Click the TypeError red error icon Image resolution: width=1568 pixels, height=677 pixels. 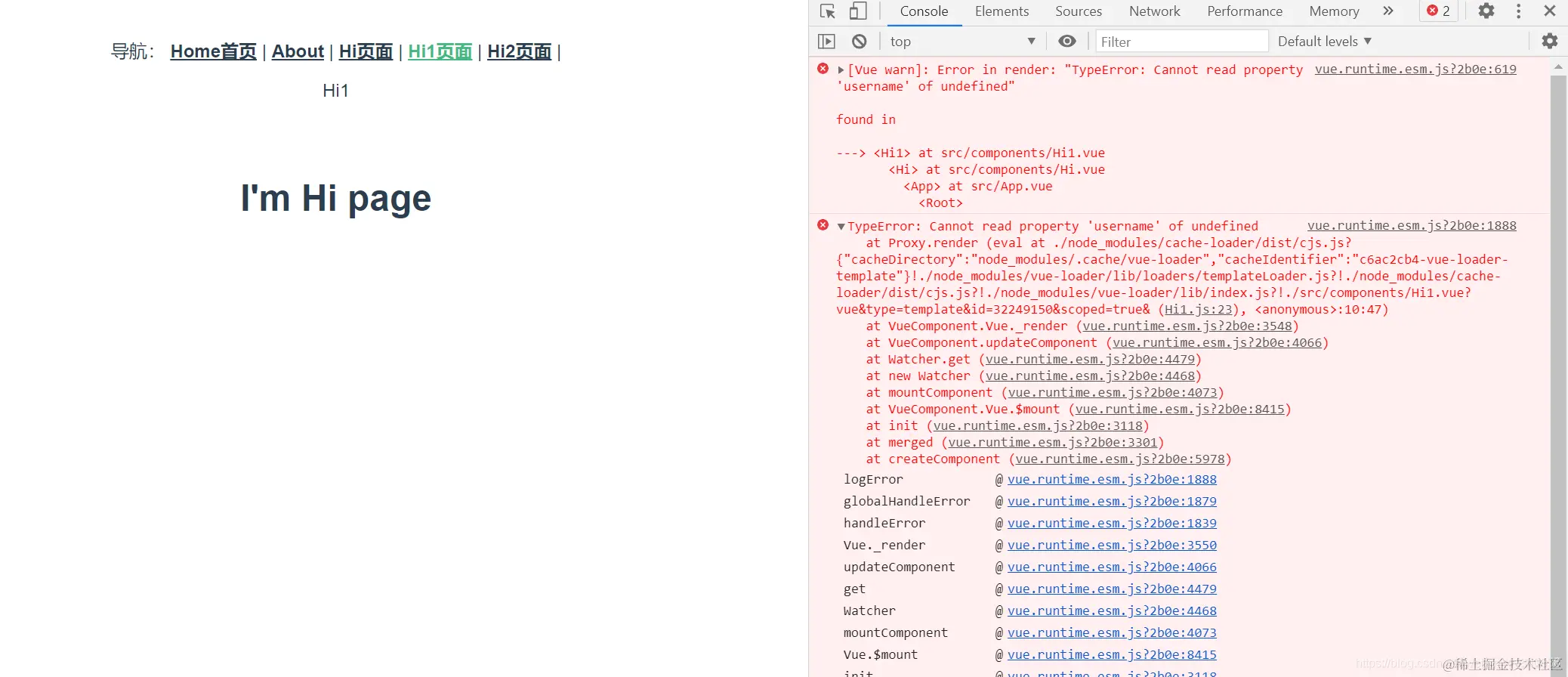(x=823, y=225)
